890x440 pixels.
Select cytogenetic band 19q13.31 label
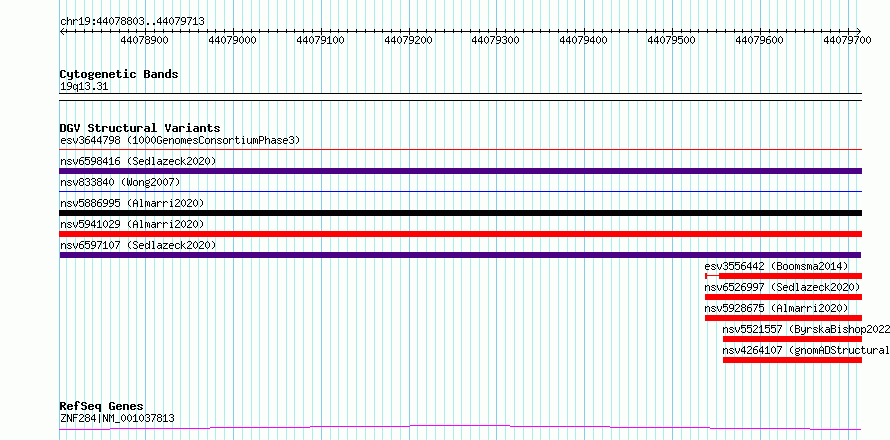[x=84, y=87]
